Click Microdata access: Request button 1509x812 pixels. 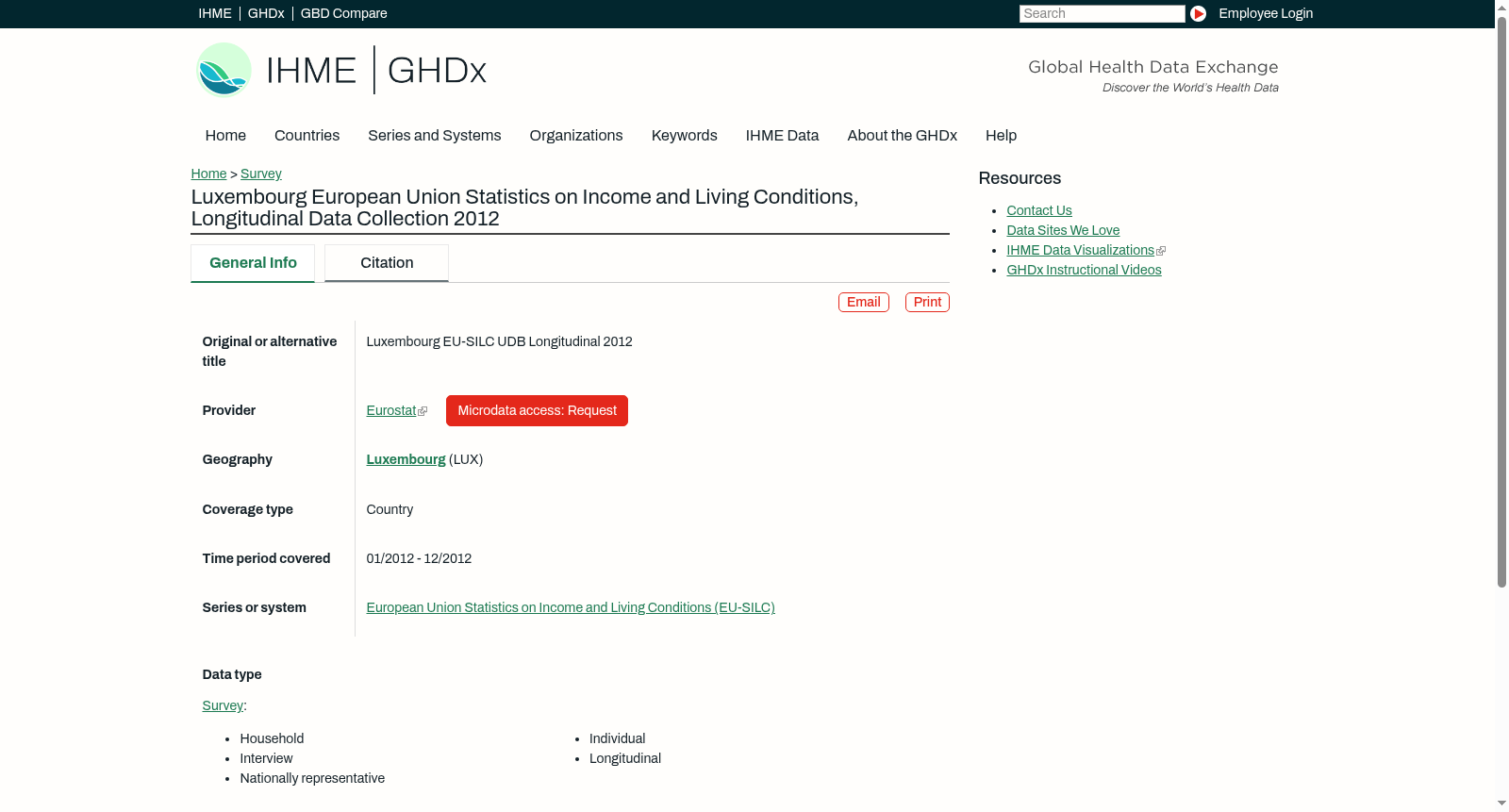click(x=537, y=411)
